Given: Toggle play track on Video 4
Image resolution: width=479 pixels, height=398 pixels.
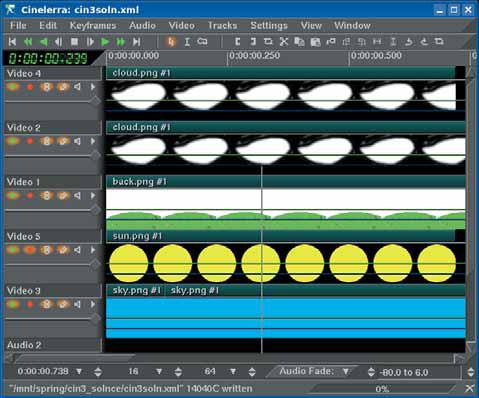Looking at the screenshot, I should click(13, 87).
